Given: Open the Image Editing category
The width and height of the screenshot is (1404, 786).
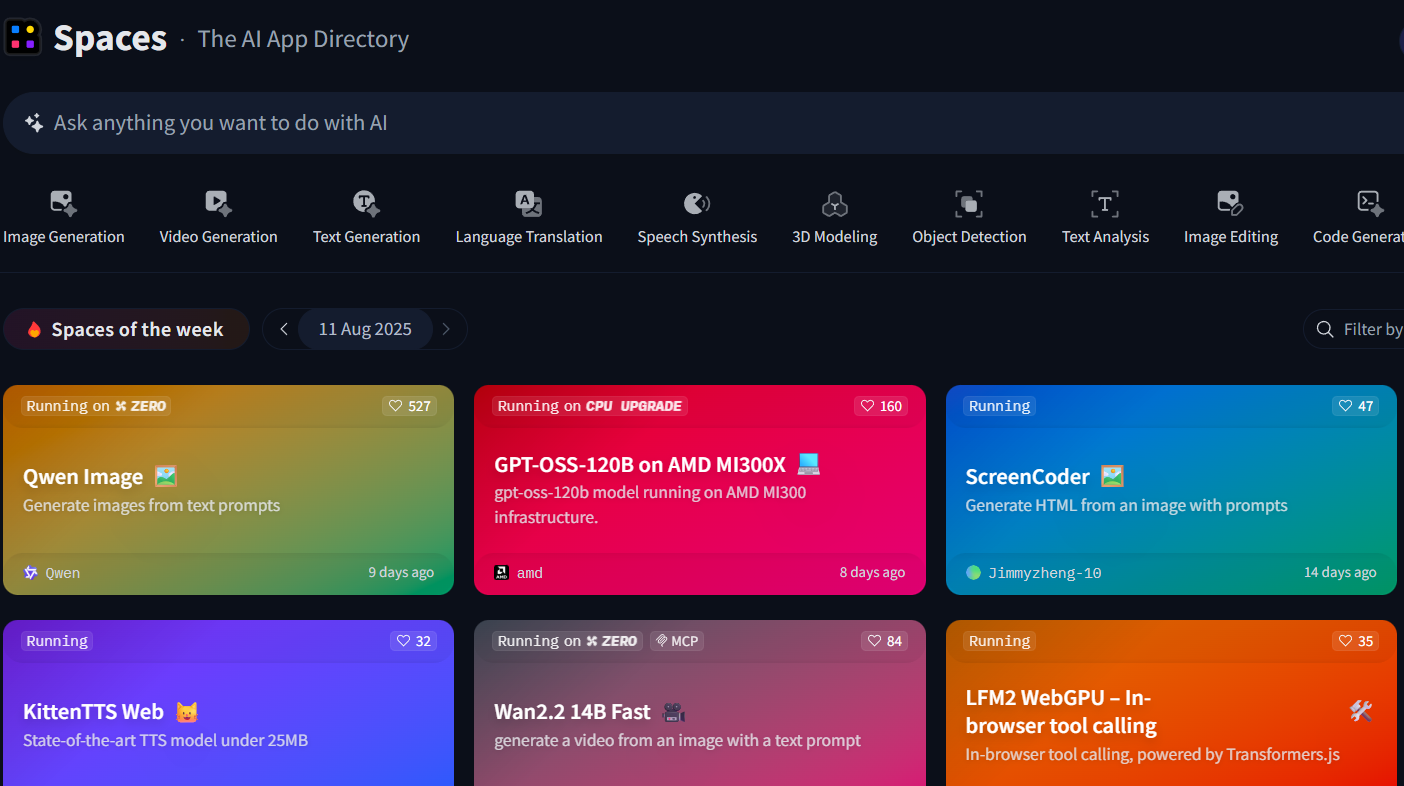Looking at the screenshot, I should tap(1230, 216).
